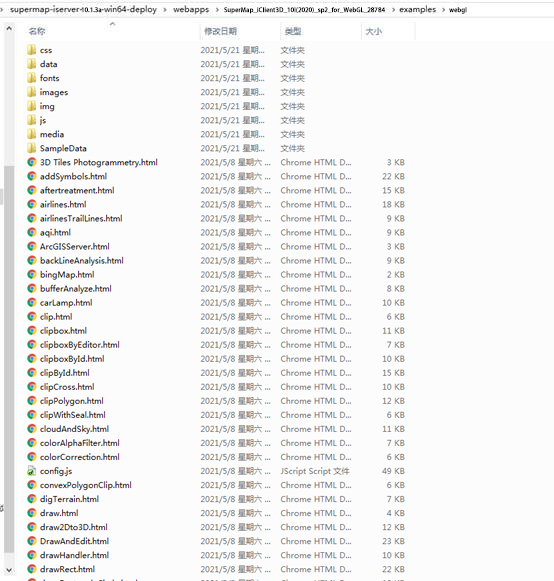
Task: Click the config.js script file icon
Action: coord(32,471)
